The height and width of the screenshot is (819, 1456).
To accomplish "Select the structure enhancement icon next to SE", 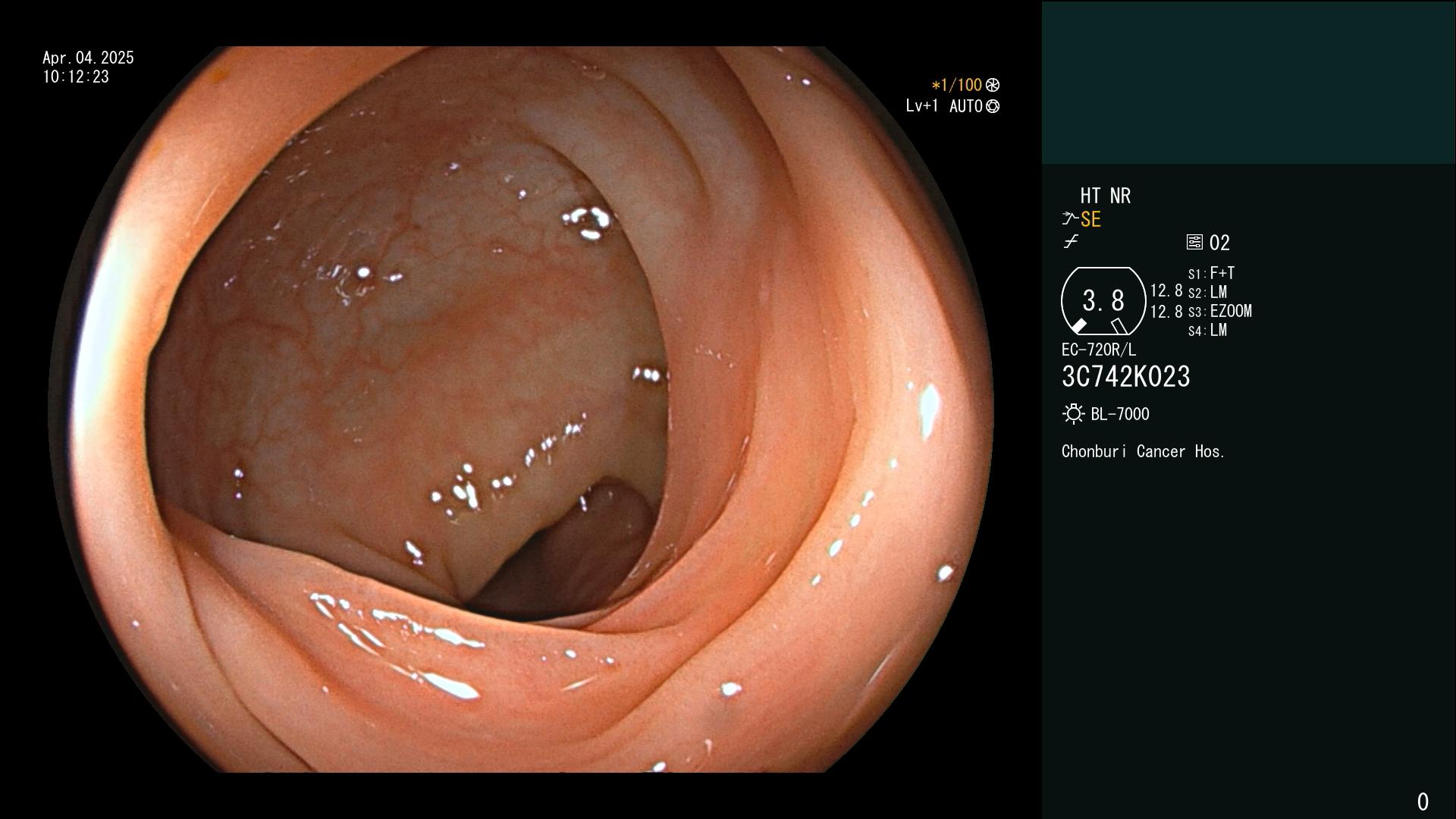I will click(x=1070, y=219).
